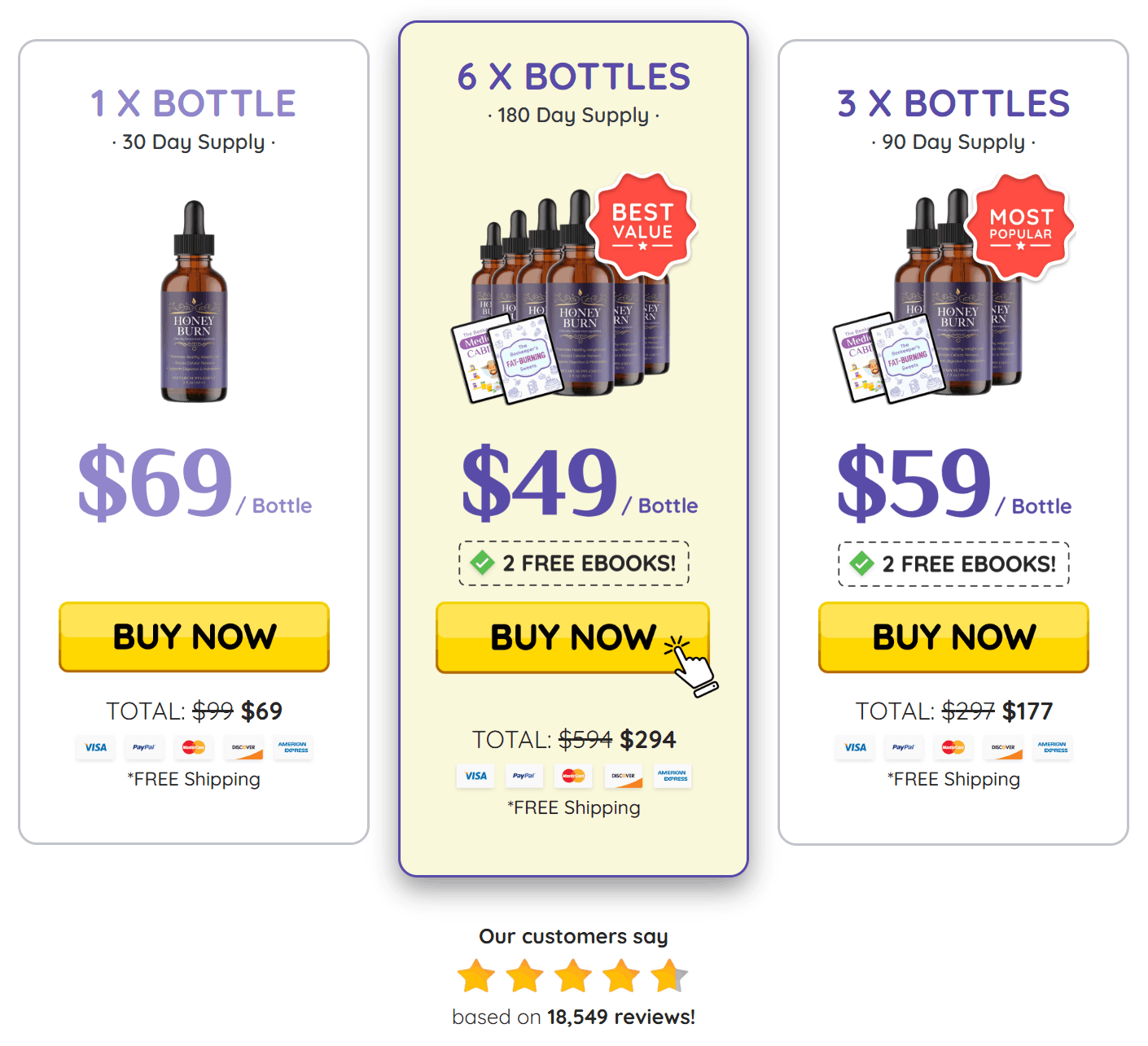Screen dimensions: 1148x1046
Task: Click the American Express icon in the 6 bottles card
Action: 672,776
